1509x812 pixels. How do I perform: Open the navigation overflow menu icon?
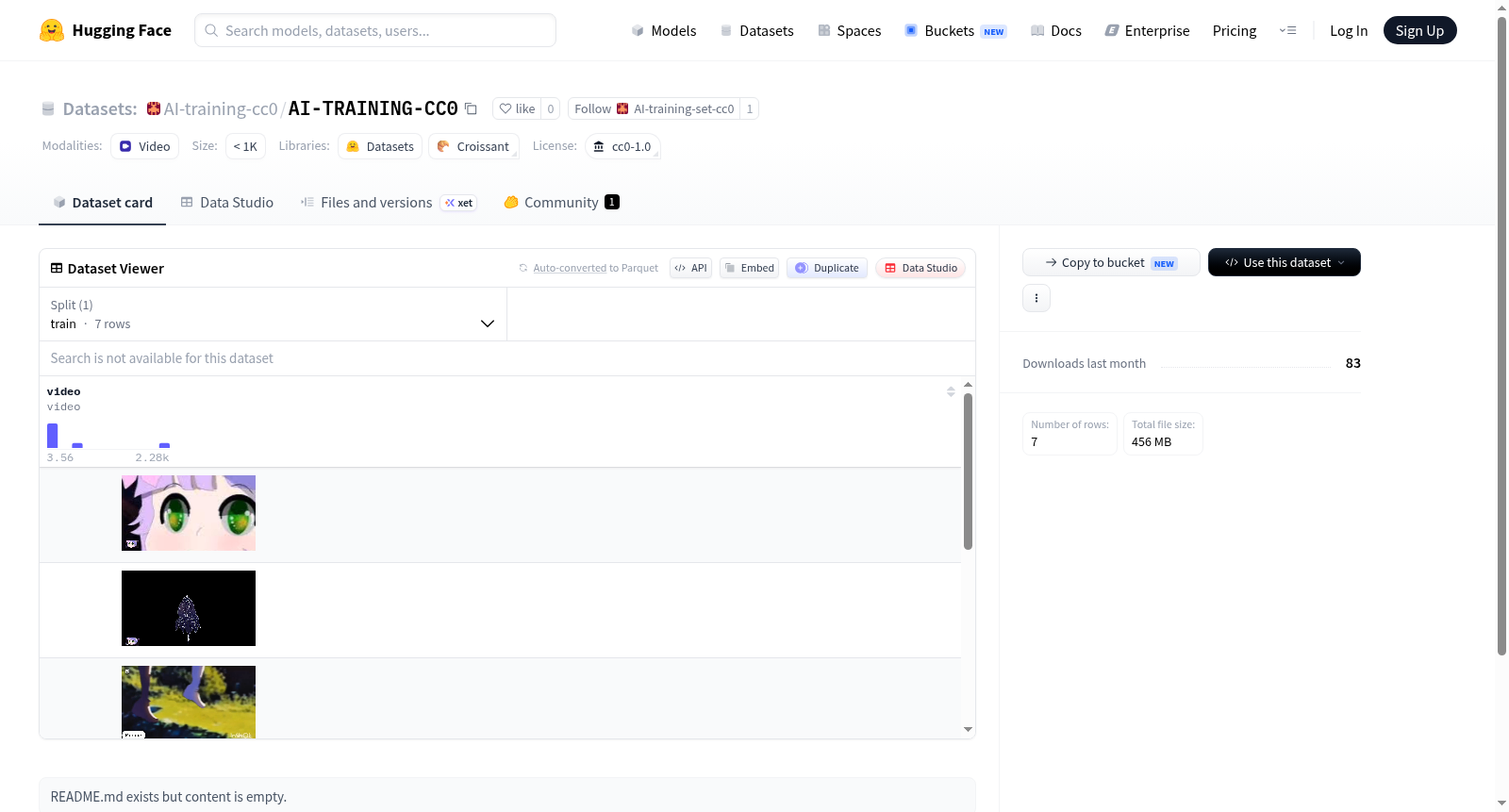(x=1287, y=30)
